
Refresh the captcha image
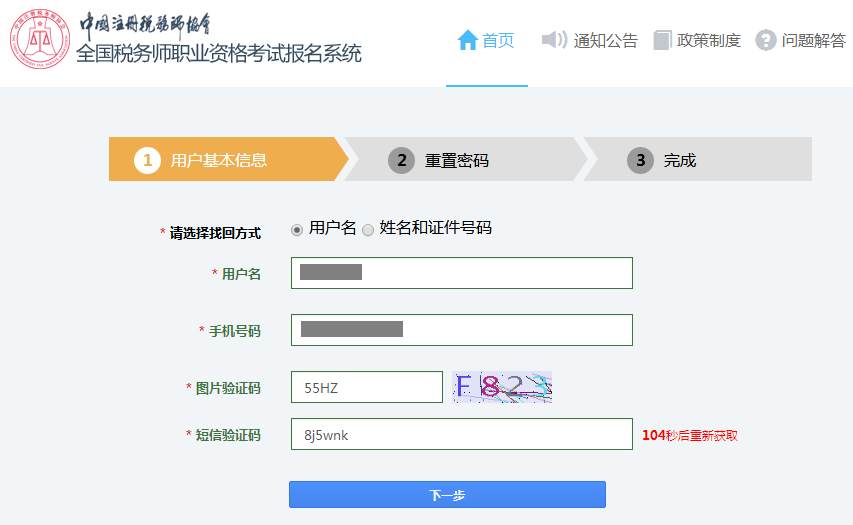(x=502, y=387)
